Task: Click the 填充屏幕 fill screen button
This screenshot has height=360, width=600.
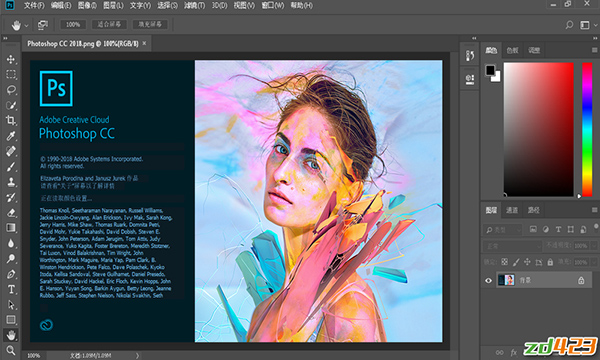Action: pyautogui.click(x=150, y=24)
